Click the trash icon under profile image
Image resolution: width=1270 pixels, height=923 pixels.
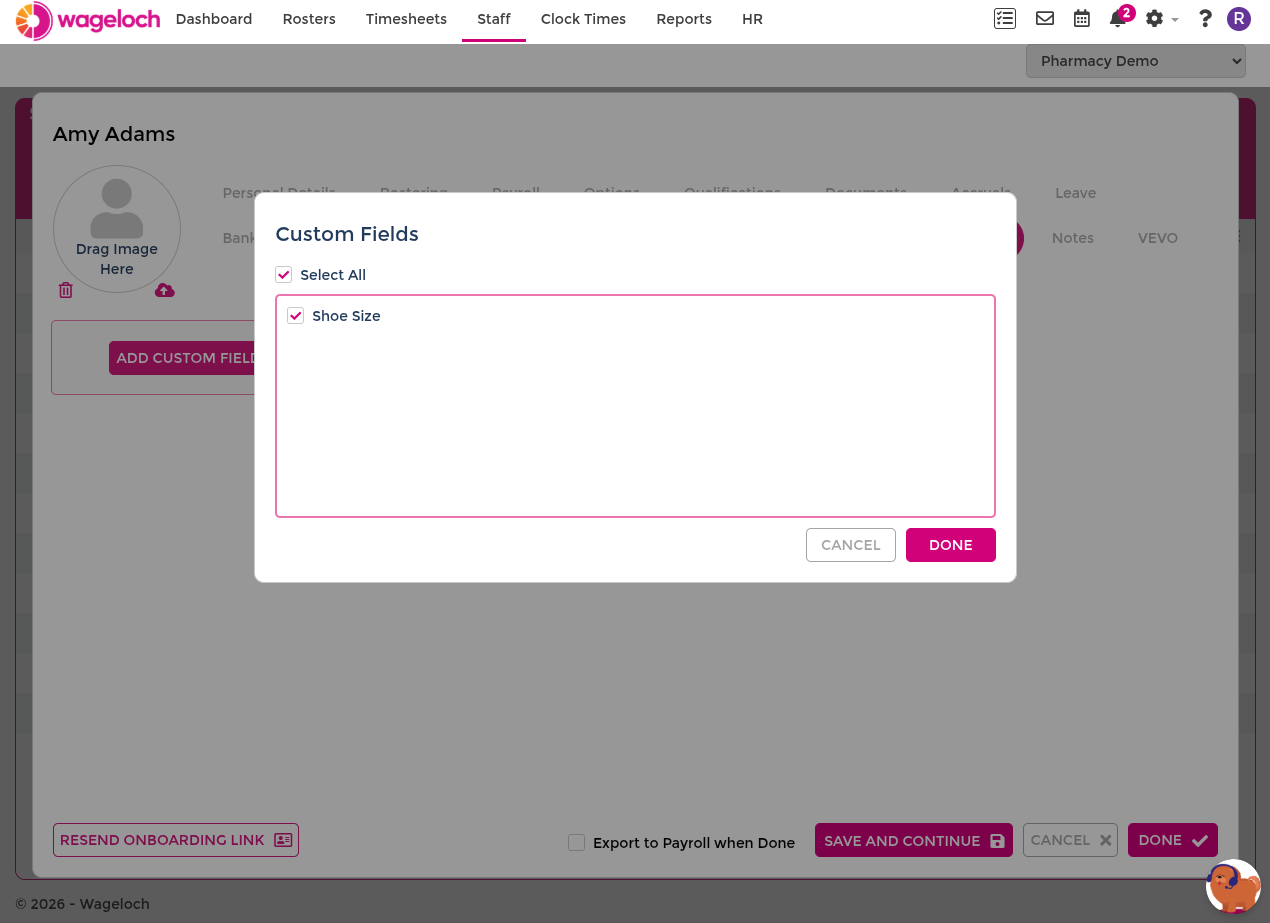coord(66,290)
